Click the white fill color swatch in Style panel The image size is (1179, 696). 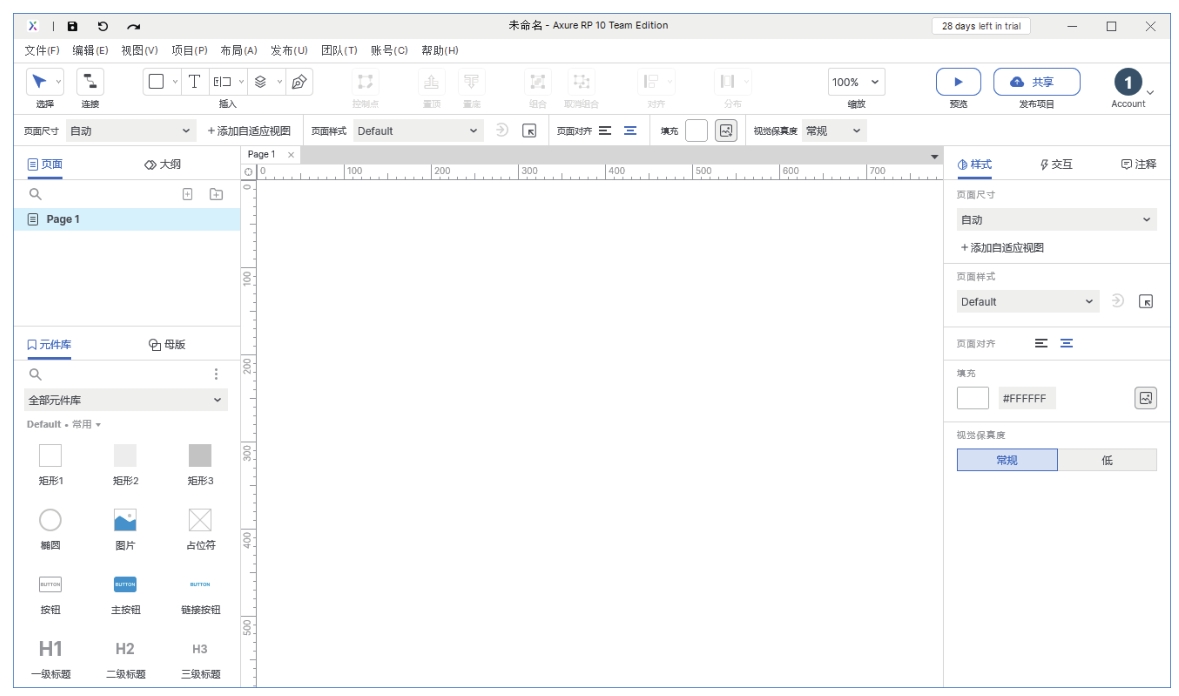pyautogui.click(x=973, y=398)
